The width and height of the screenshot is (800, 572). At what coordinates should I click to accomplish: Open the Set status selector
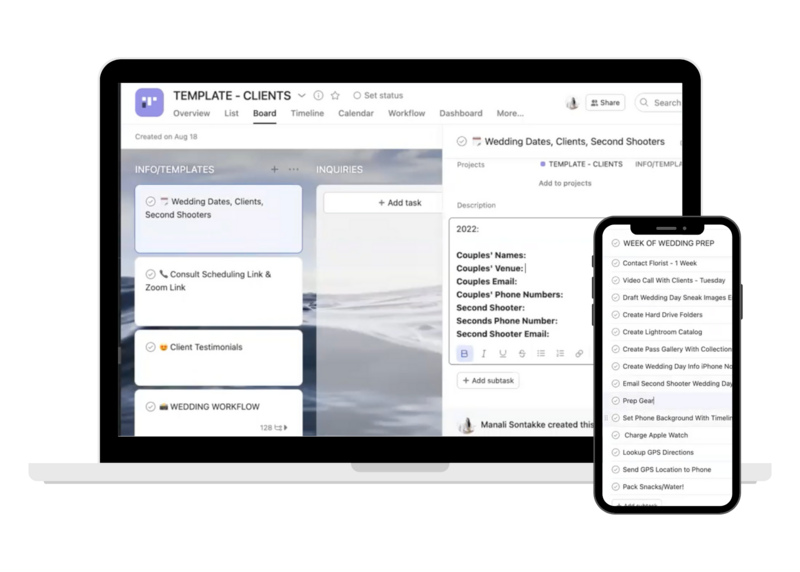378,95
